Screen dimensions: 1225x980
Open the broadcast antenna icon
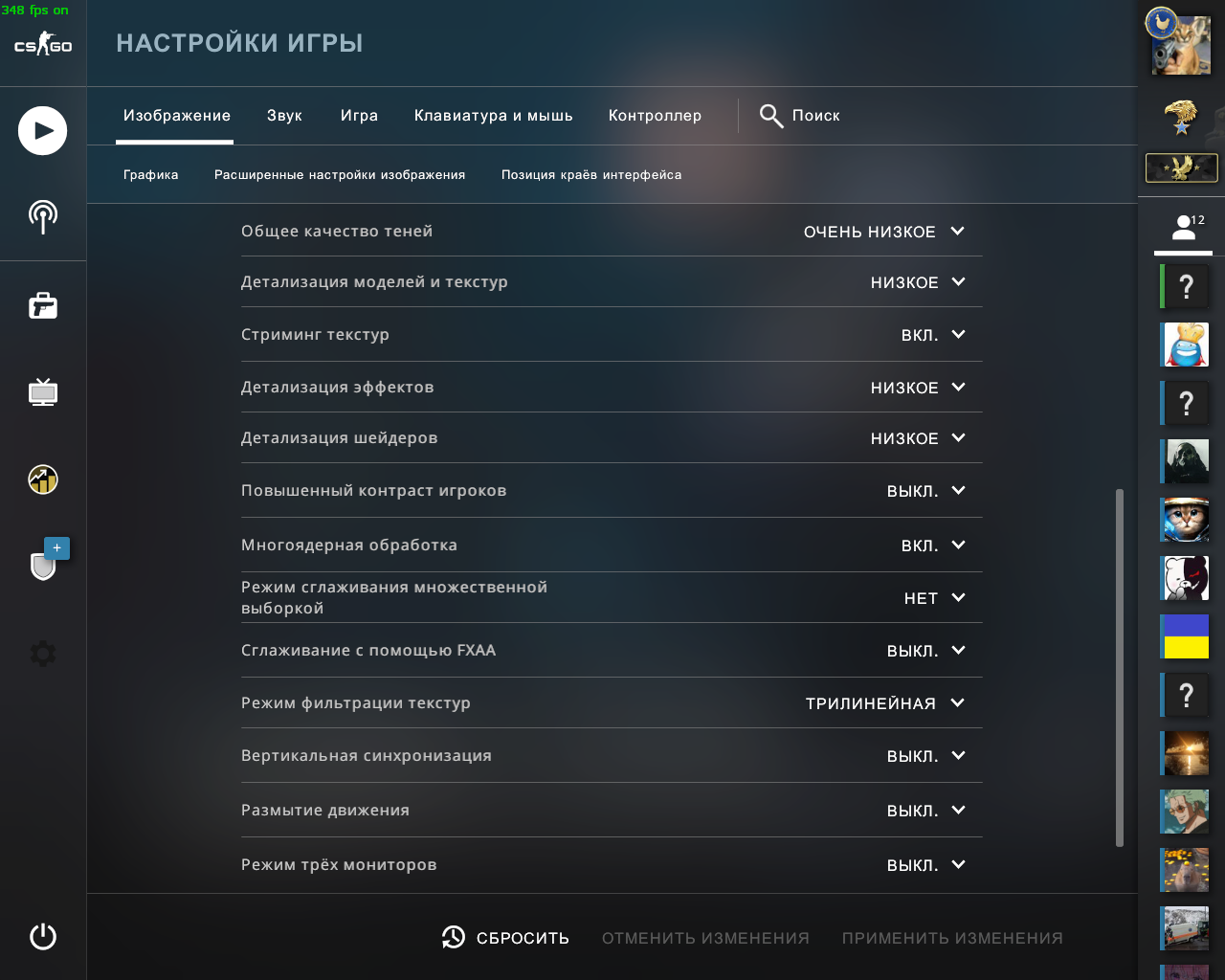[x=42, y=216]
